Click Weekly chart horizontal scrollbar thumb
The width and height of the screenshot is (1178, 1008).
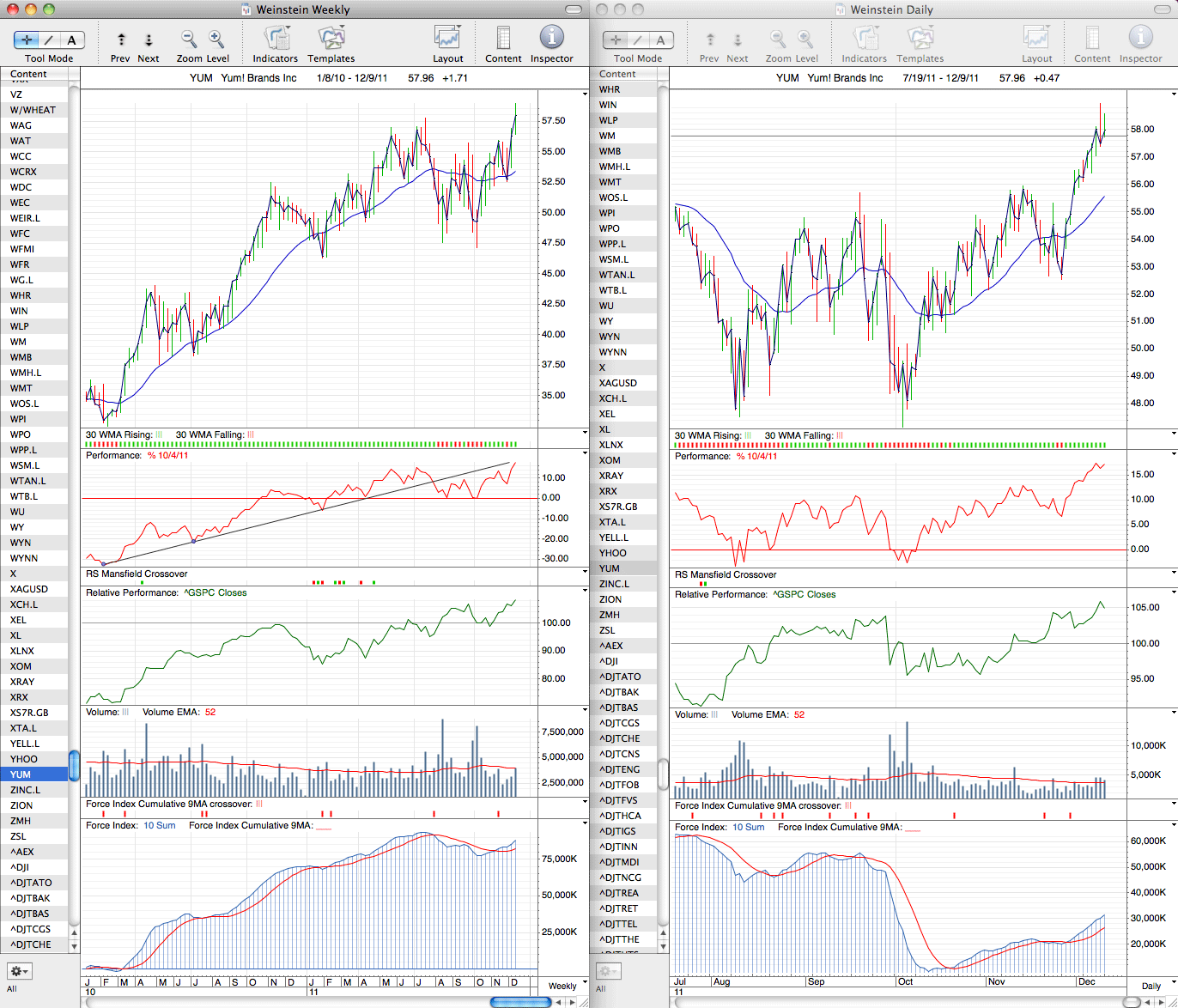click(x=520, y=1002)
